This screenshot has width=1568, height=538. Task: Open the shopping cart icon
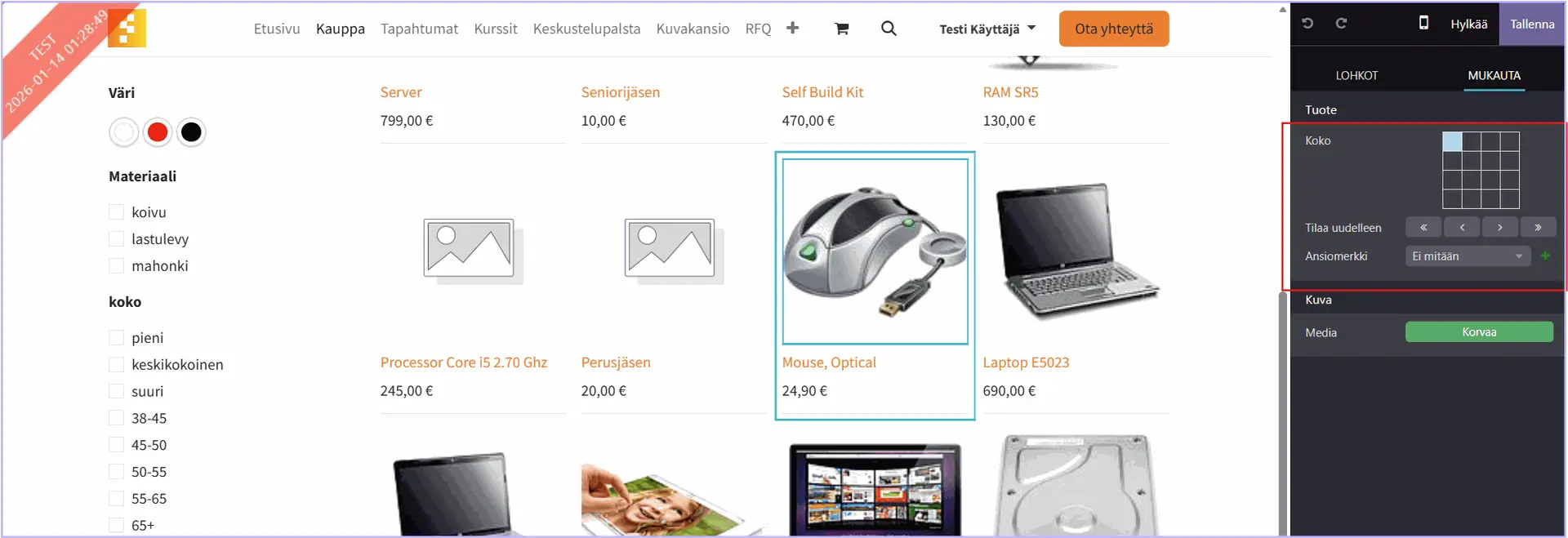(841, 29)
